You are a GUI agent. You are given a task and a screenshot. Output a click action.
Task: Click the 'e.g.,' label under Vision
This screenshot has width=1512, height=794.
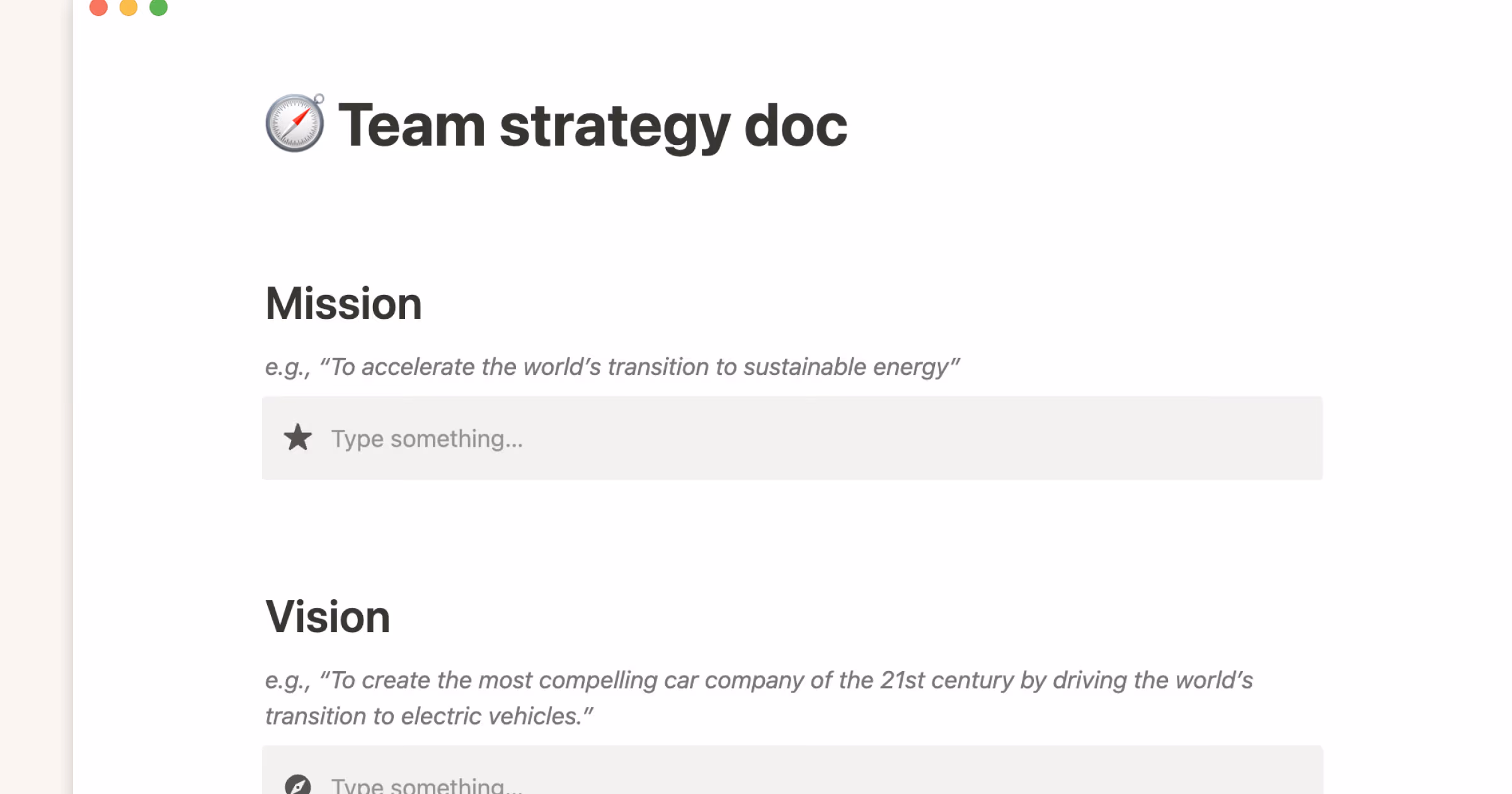point(287,681)
